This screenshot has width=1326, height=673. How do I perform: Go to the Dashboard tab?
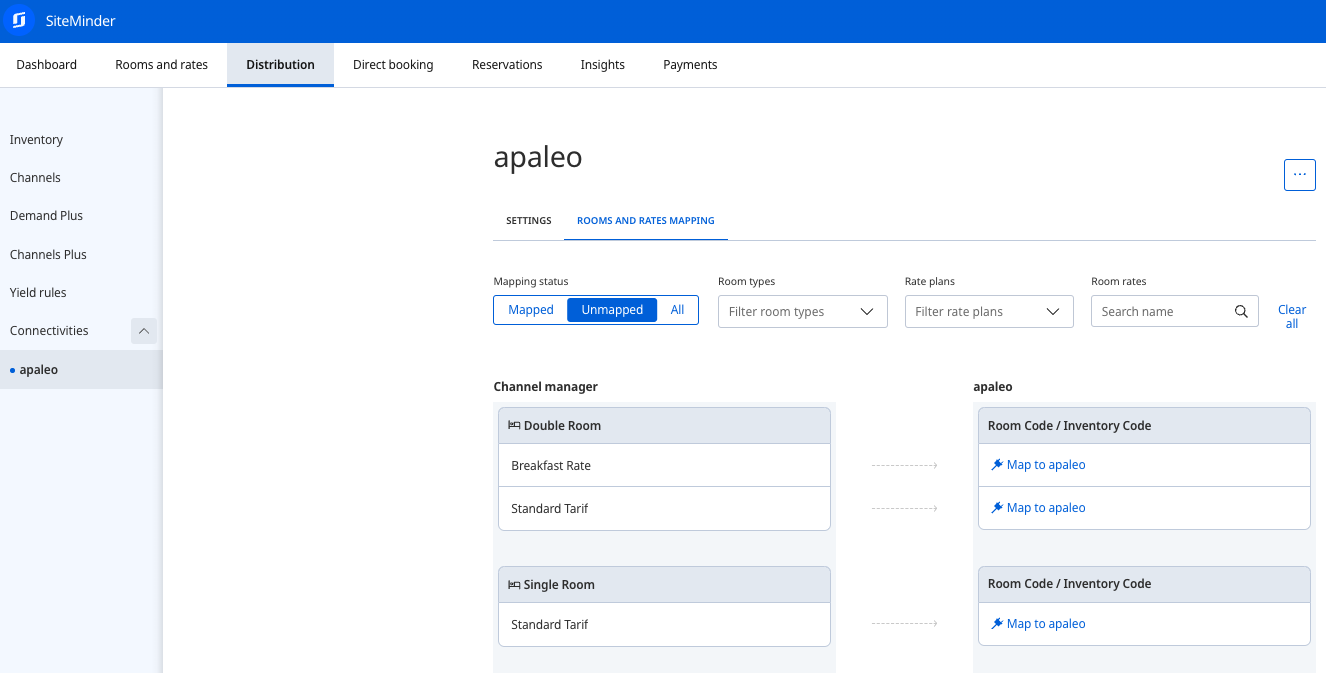click(47, 65)
